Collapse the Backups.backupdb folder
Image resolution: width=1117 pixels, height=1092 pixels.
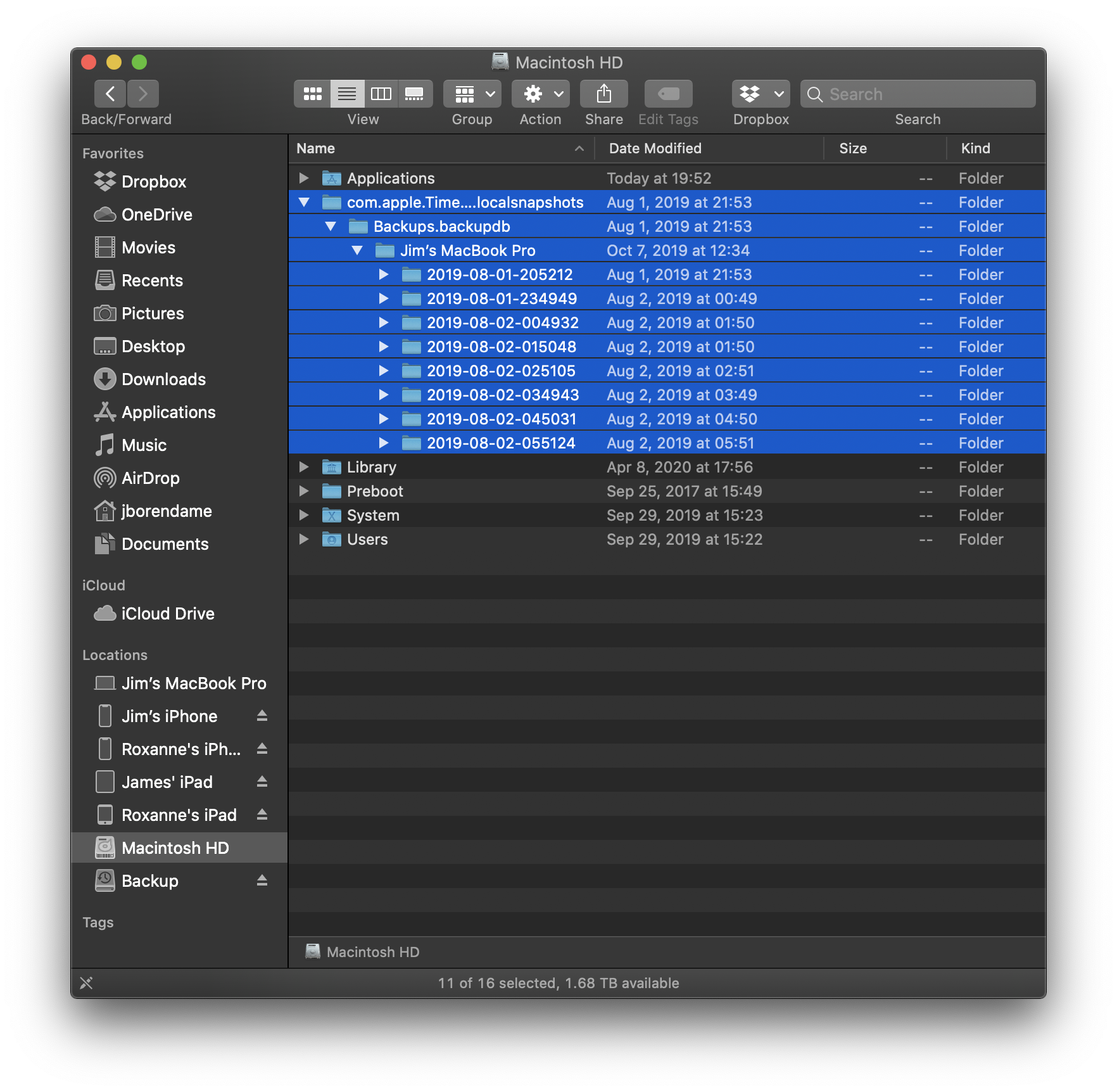[331, 226]
